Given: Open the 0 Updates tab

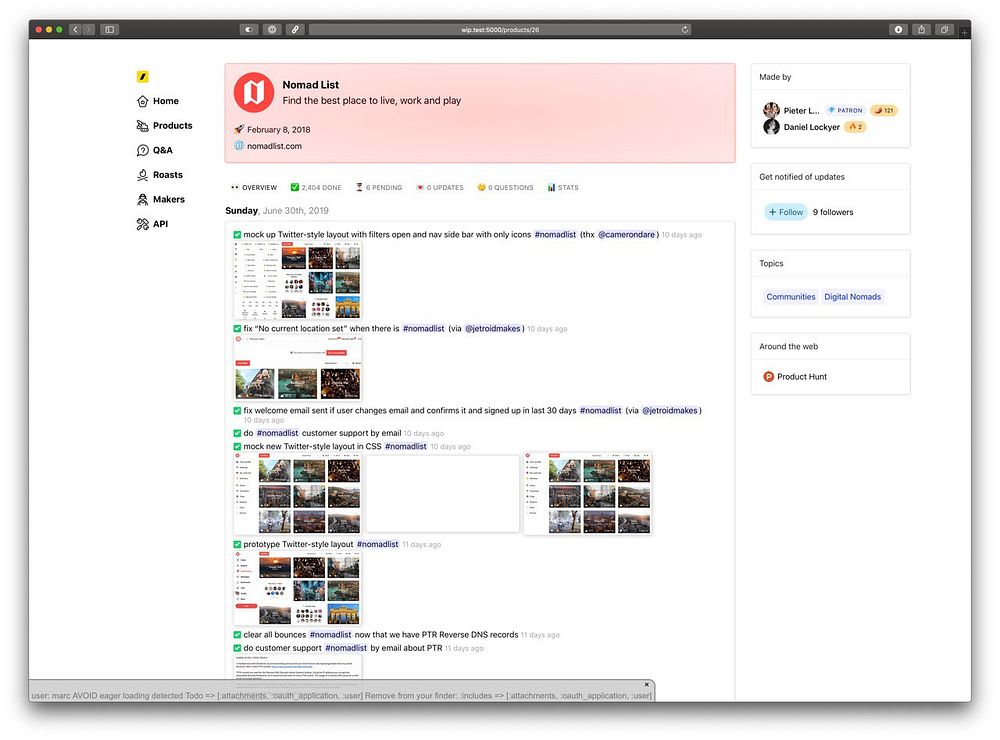Looking at the screenshot, I should [440, 188].
